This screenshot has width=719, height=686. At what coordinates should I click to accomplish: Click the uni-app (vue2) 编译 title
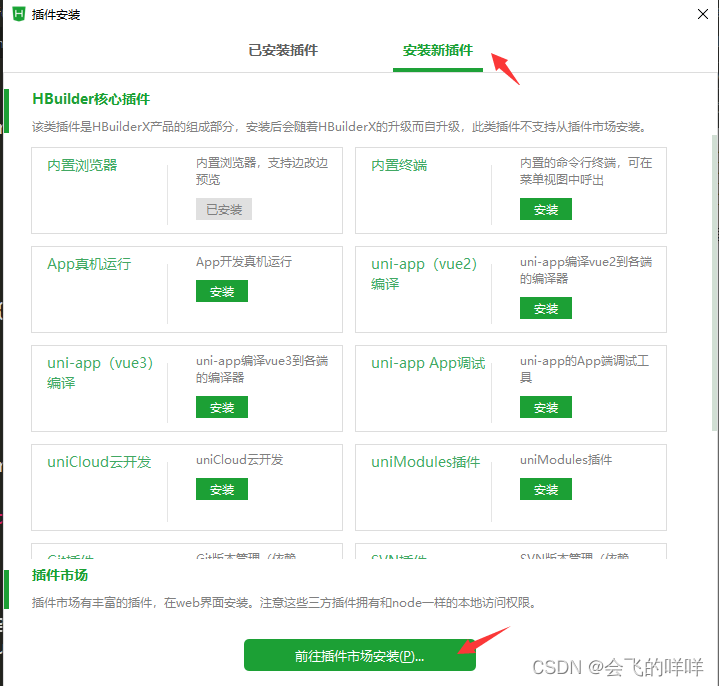[424, 274]
